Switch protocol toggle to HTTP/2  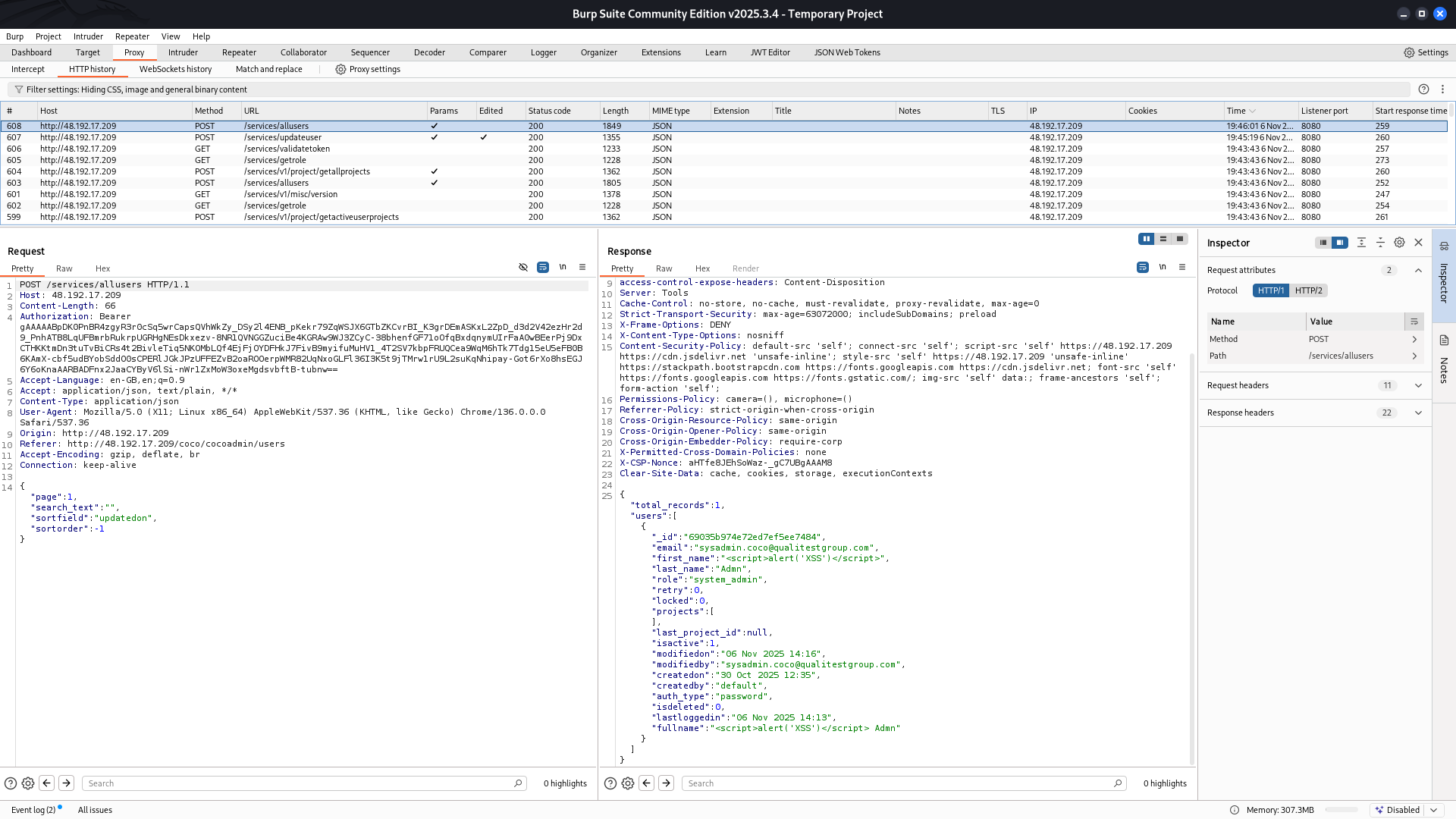click(1308, 290)
